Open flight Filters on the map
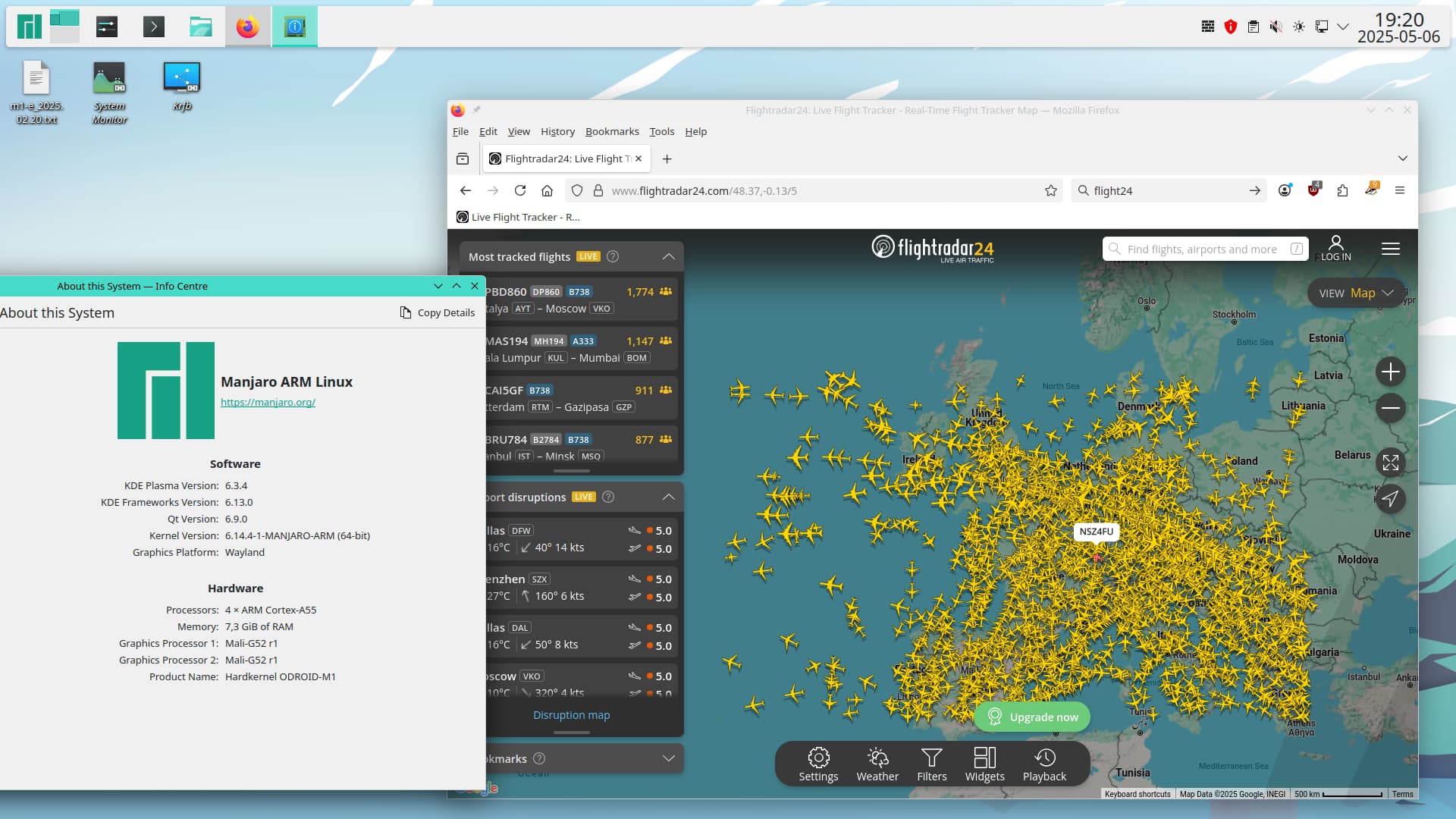This screenshot has height=819, width=1456. pyautogui.click(x=932, y=764)
